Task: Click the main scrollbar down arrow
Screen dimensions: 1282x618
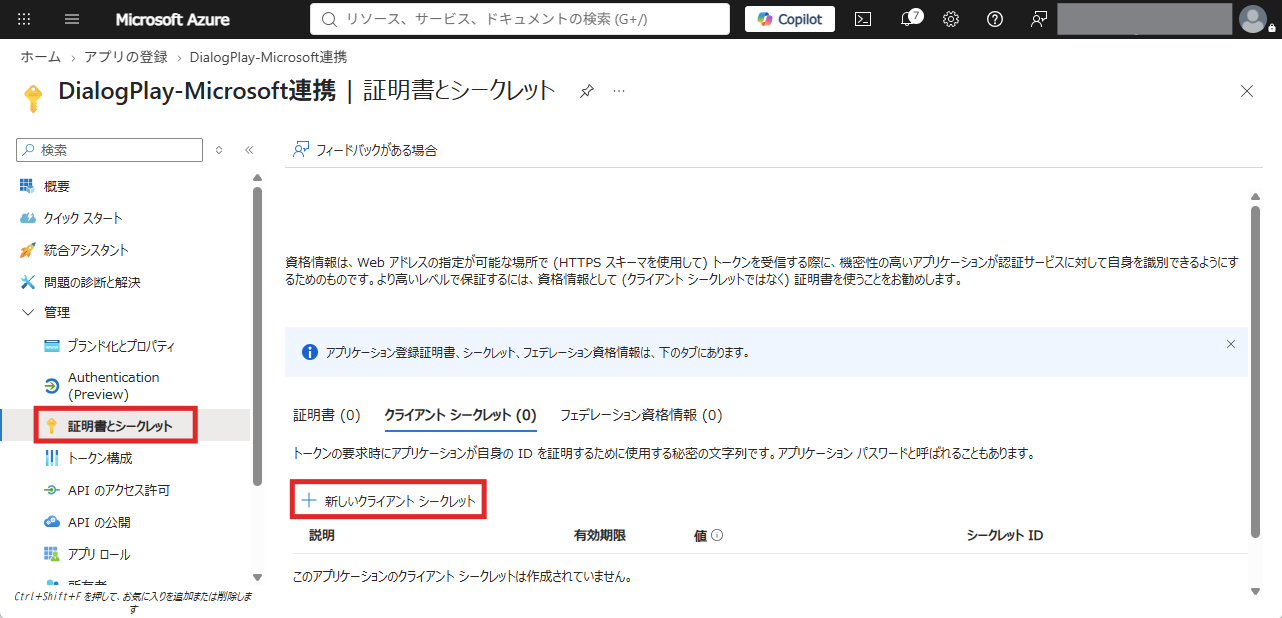Action: (x=1255, y=591)
